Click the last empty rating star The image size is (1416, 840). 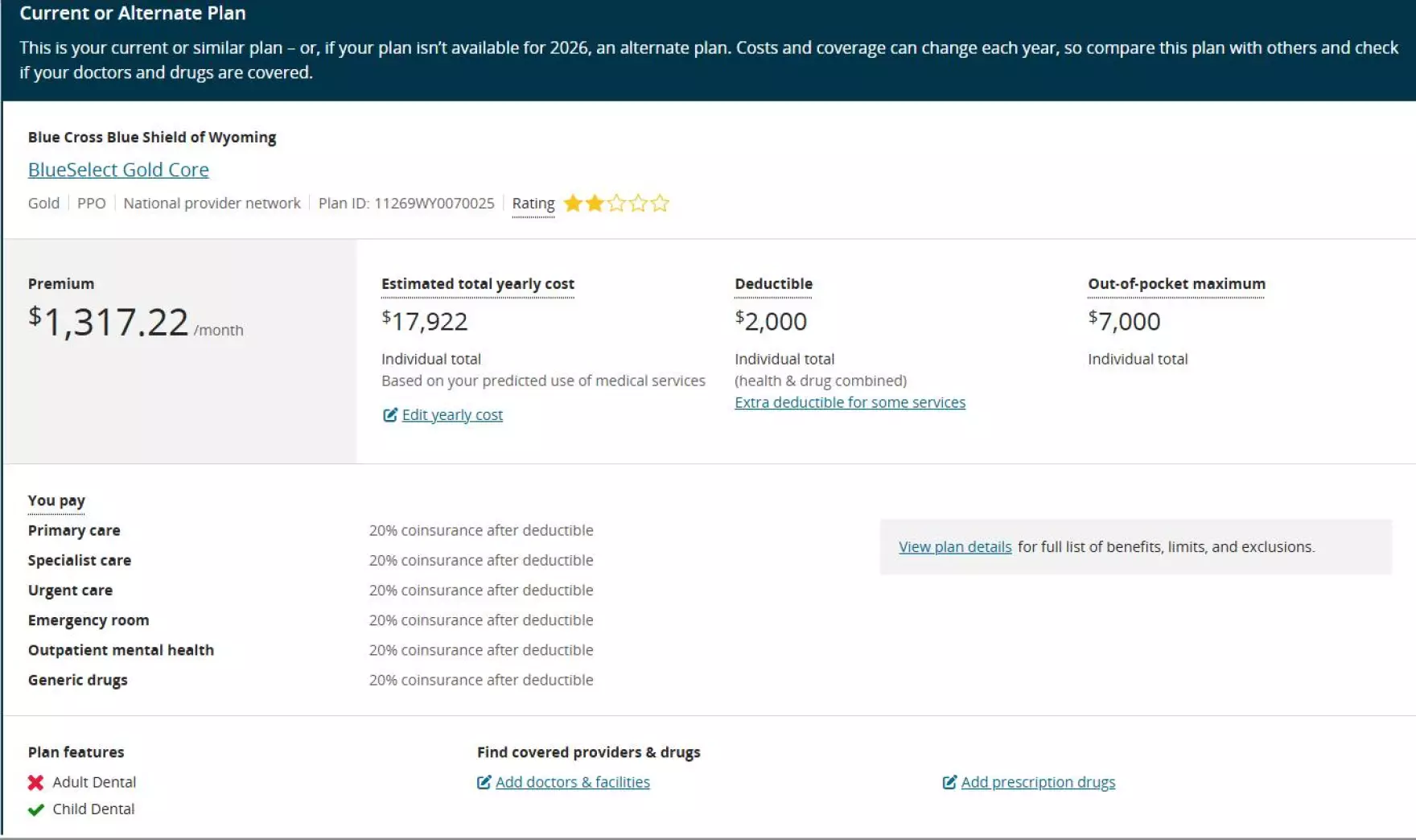pyautogui.click(x=660, y=204)
